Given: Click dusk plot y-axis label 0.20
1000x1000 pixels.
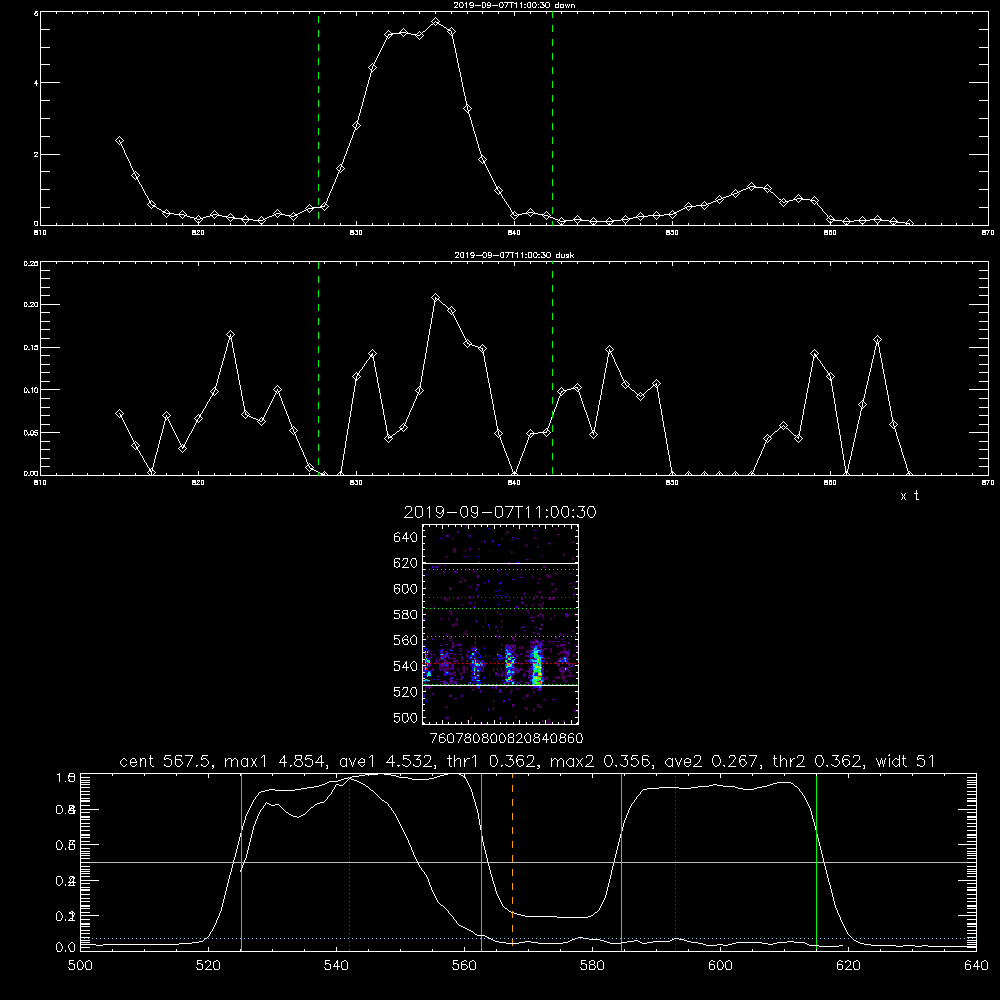Looking at the screenshot, I should [31, 305].
